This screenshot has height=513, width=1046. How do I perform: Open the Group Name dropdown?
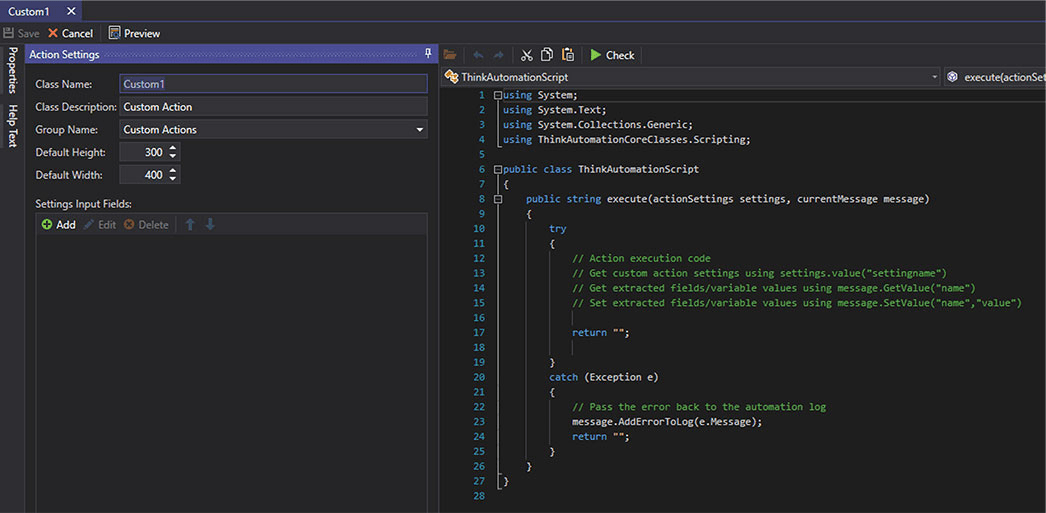[x=420, y=130]
